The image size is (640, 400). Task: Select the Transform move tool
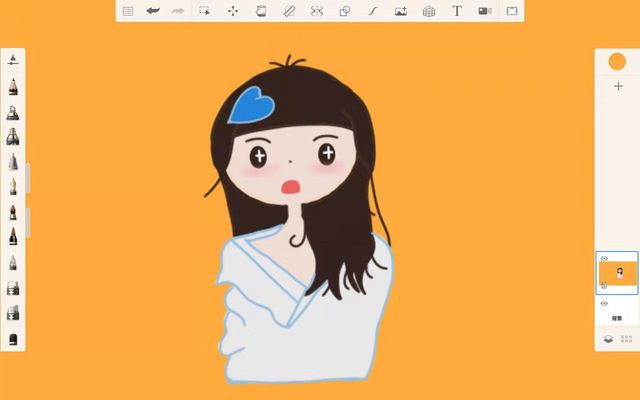coord(233,11)
